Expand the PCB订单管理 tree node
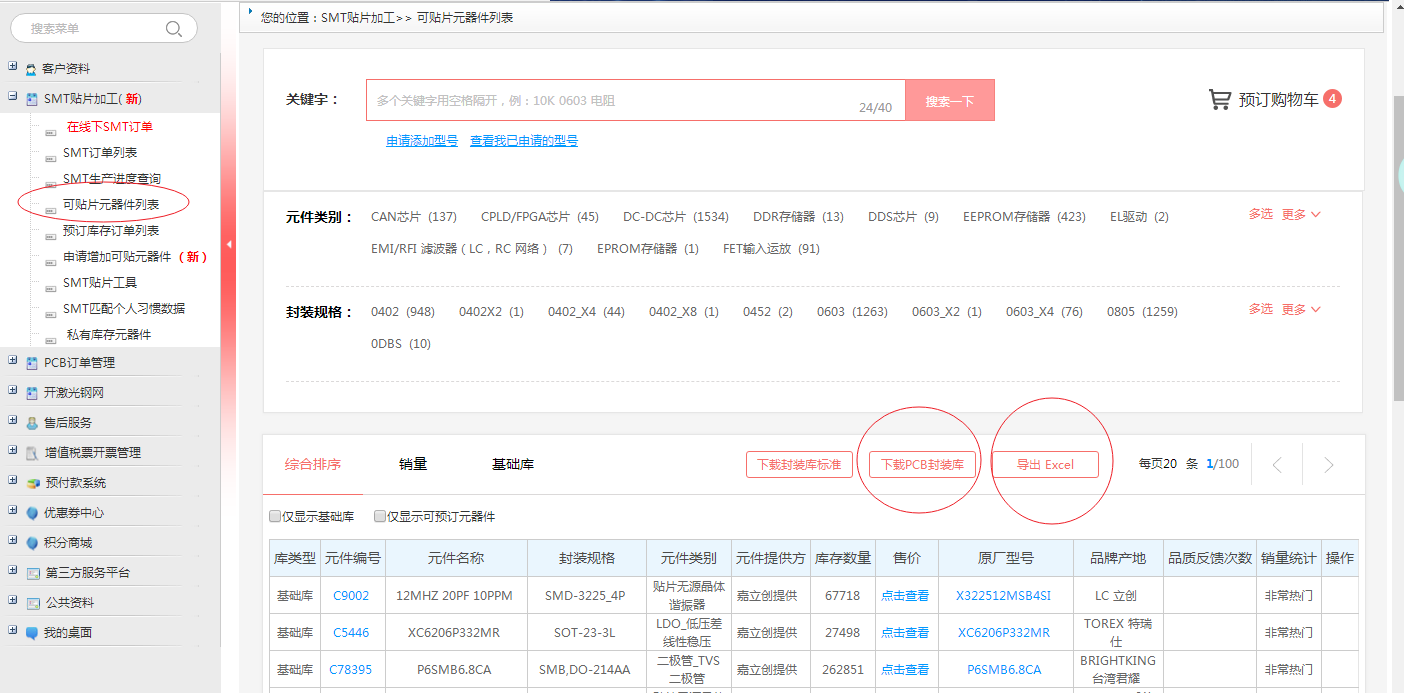Image resolution: width=1404 pixels, height=693 pixels. coord(13,362)
